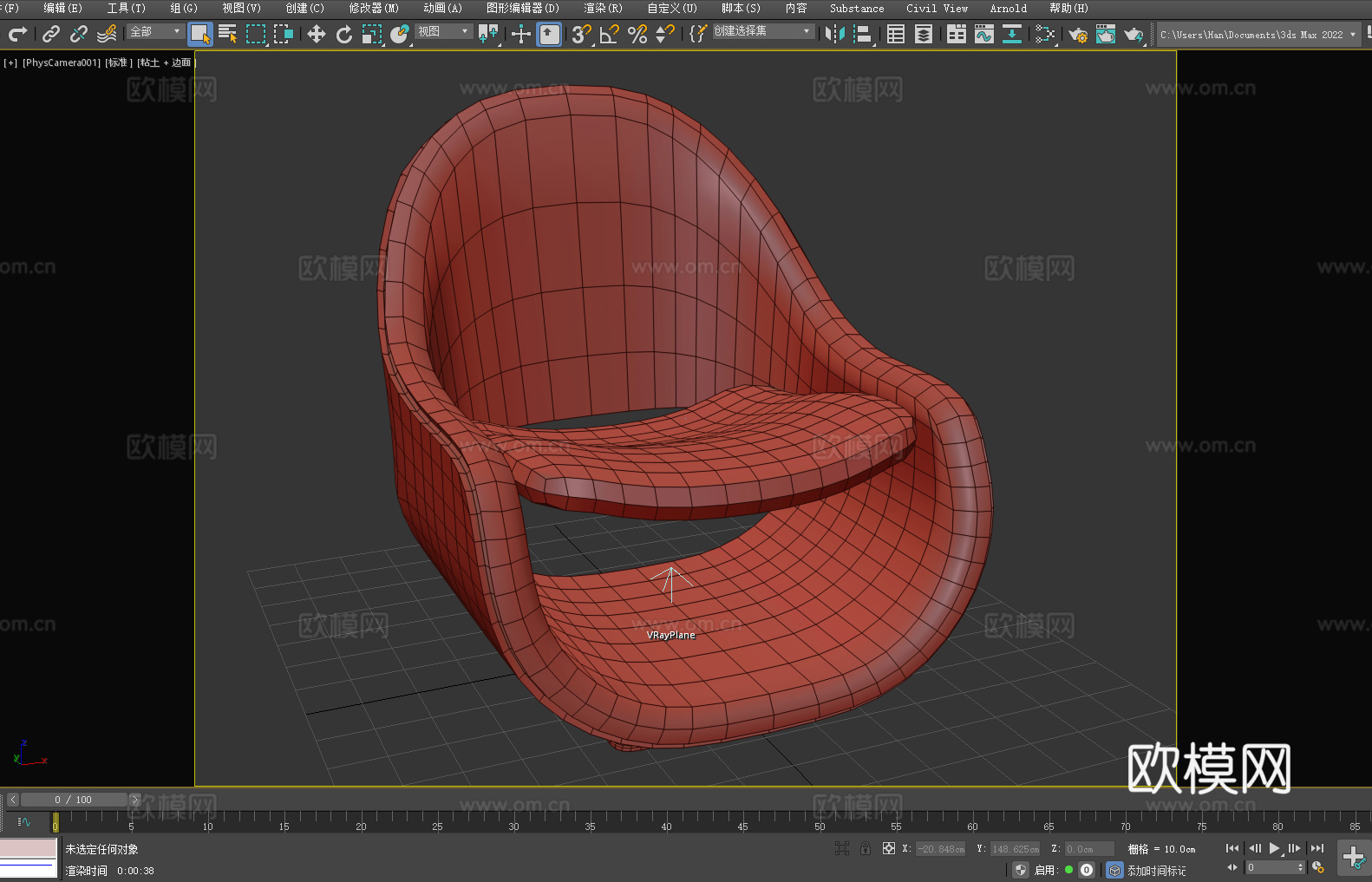Open selection filter dropdown showing 全部

(x=155, y=31)
